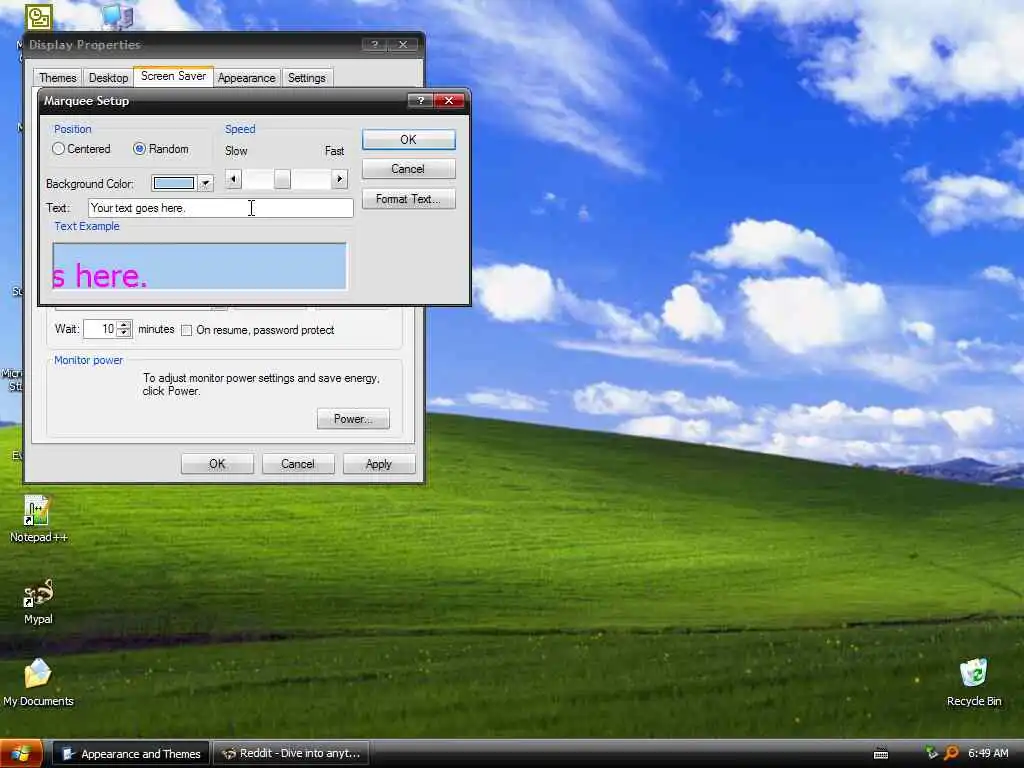This screenshot has height=768, width=1024.
Task: Open the Notepad++ desktop shortcut
Action: pos(38,519)
